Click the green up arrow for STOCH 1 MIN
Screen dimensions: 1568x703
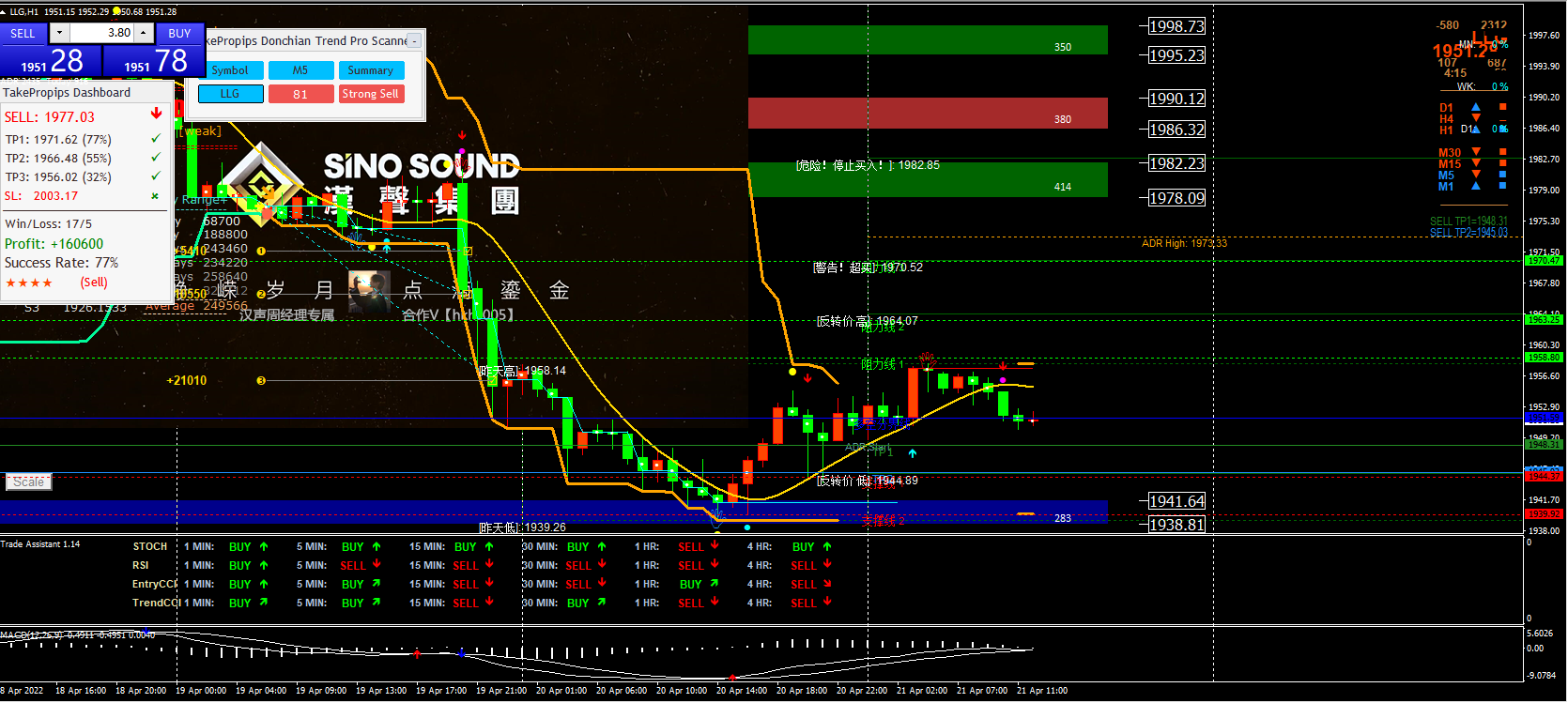[264, 546]
